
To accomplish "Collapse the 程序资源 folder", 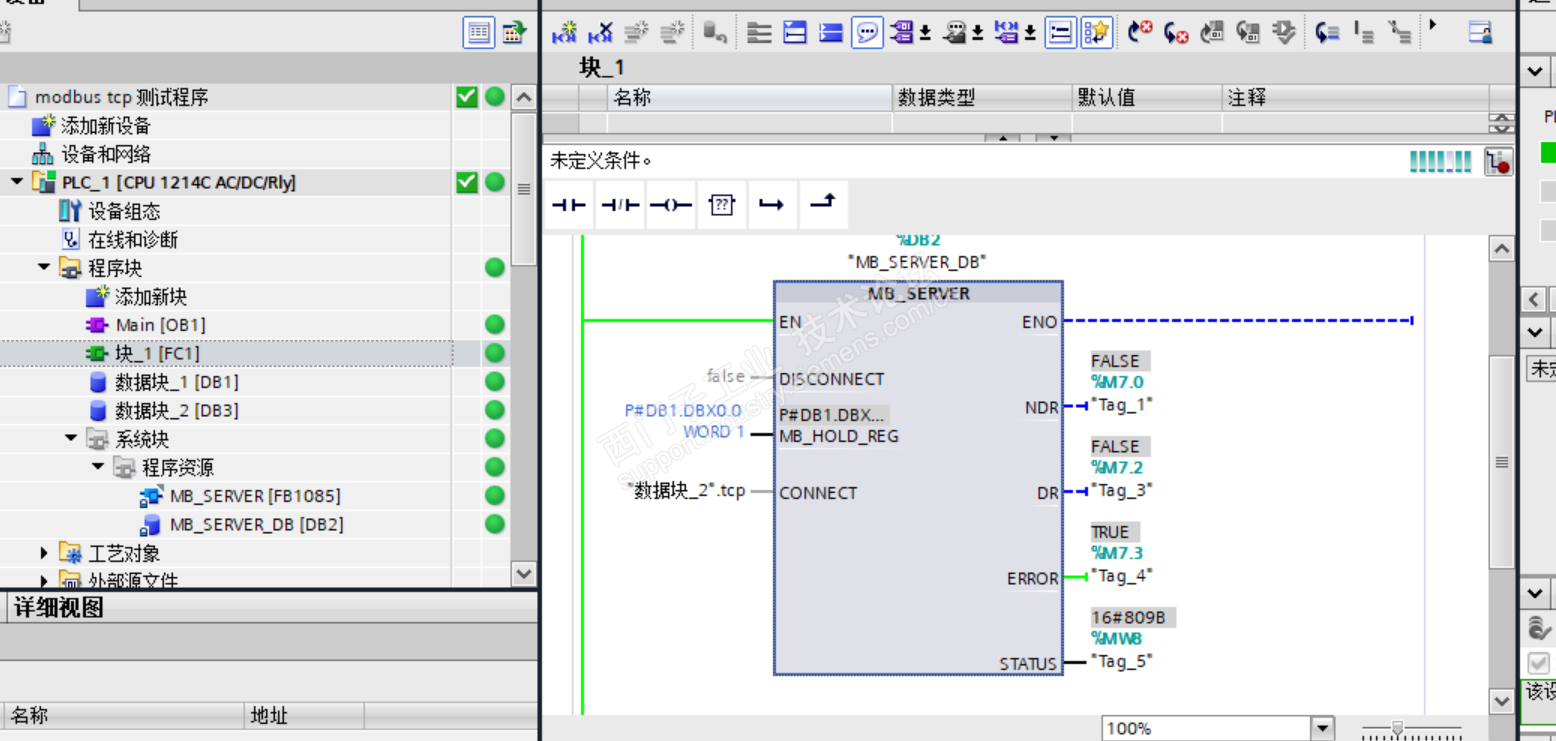I will pos(98,467).
